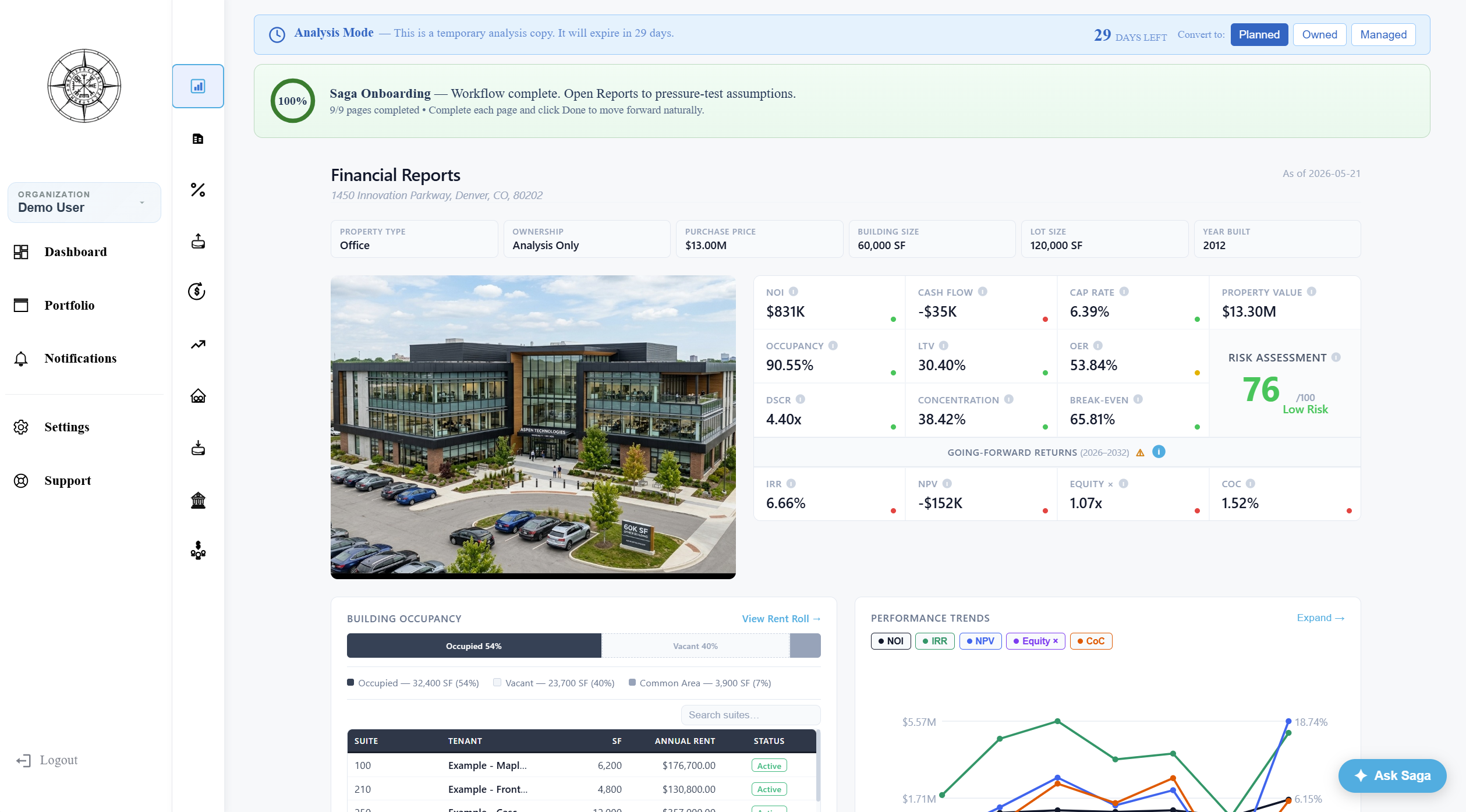Screen dimensions: 1466x812
Task: Click Logout
Action: click(47, 760)
